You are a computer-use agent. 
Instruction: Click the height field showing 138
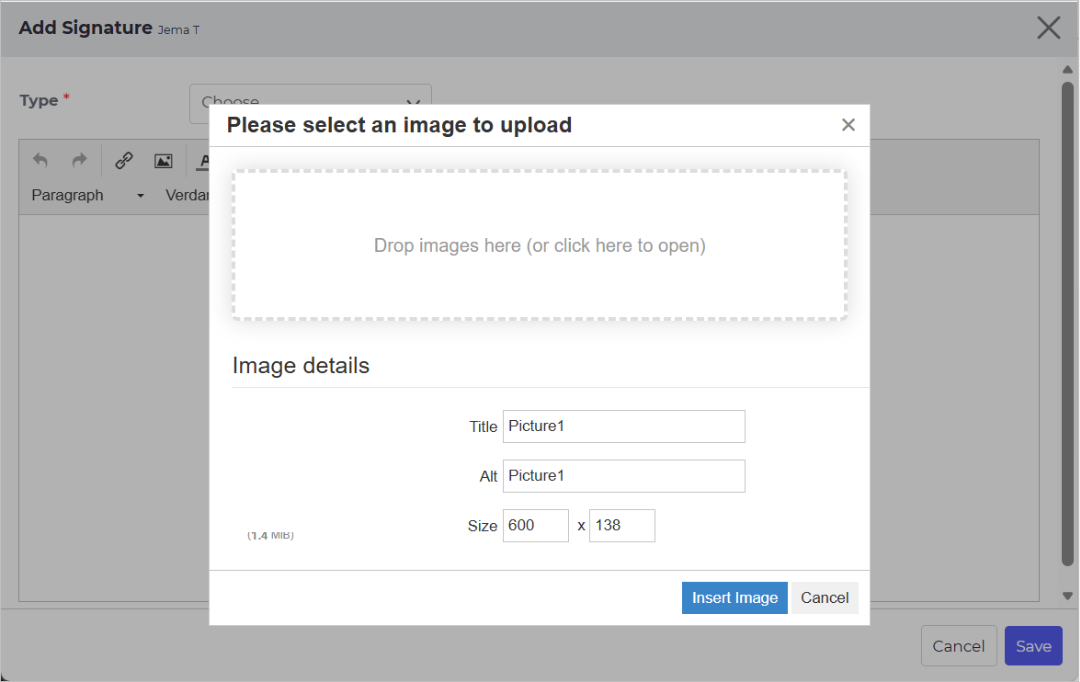point(622,526)
